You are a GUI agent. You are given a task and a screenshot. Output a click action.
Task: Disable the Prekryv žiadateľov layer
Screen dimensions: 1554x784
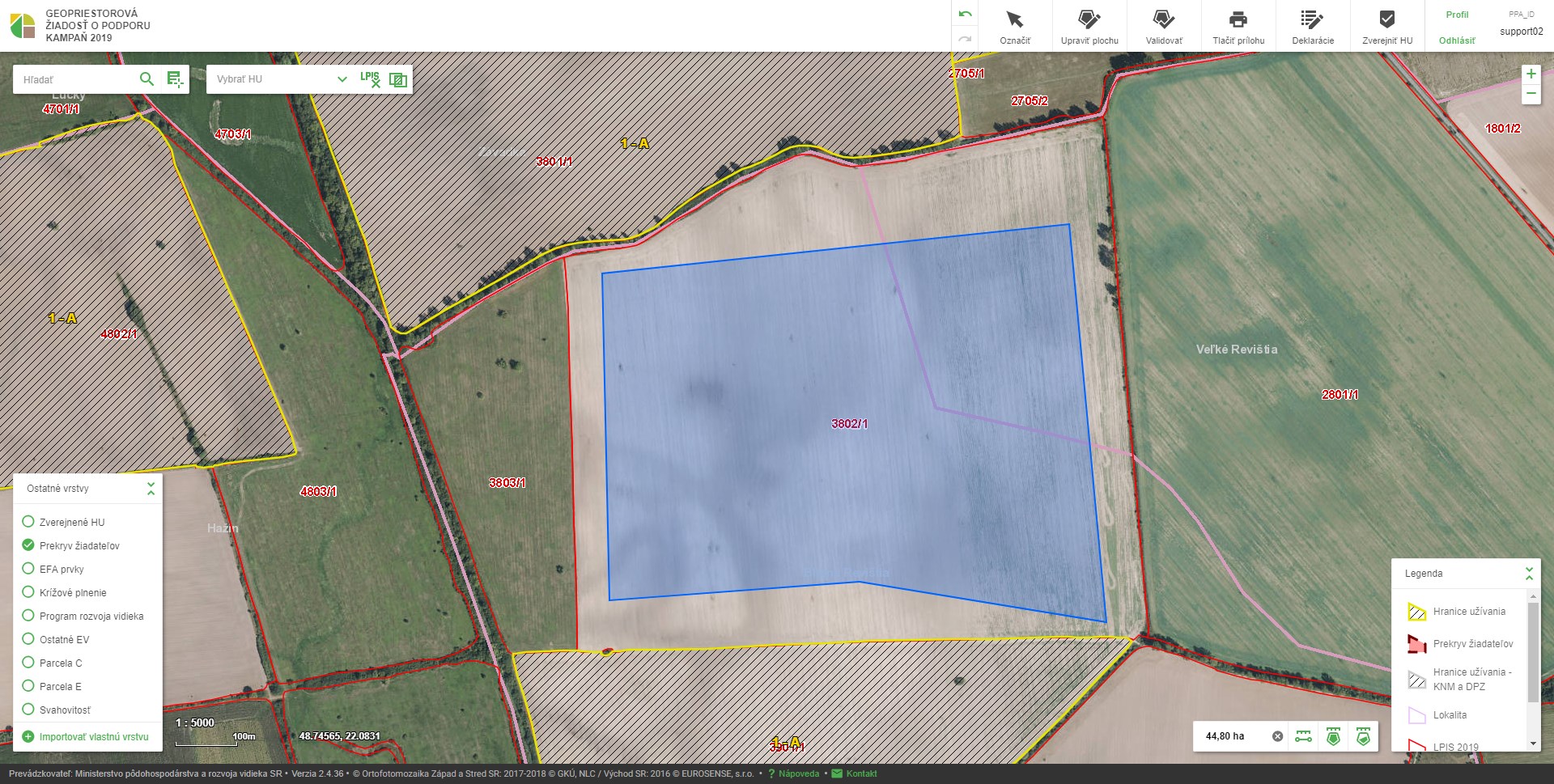coord(28,545)
